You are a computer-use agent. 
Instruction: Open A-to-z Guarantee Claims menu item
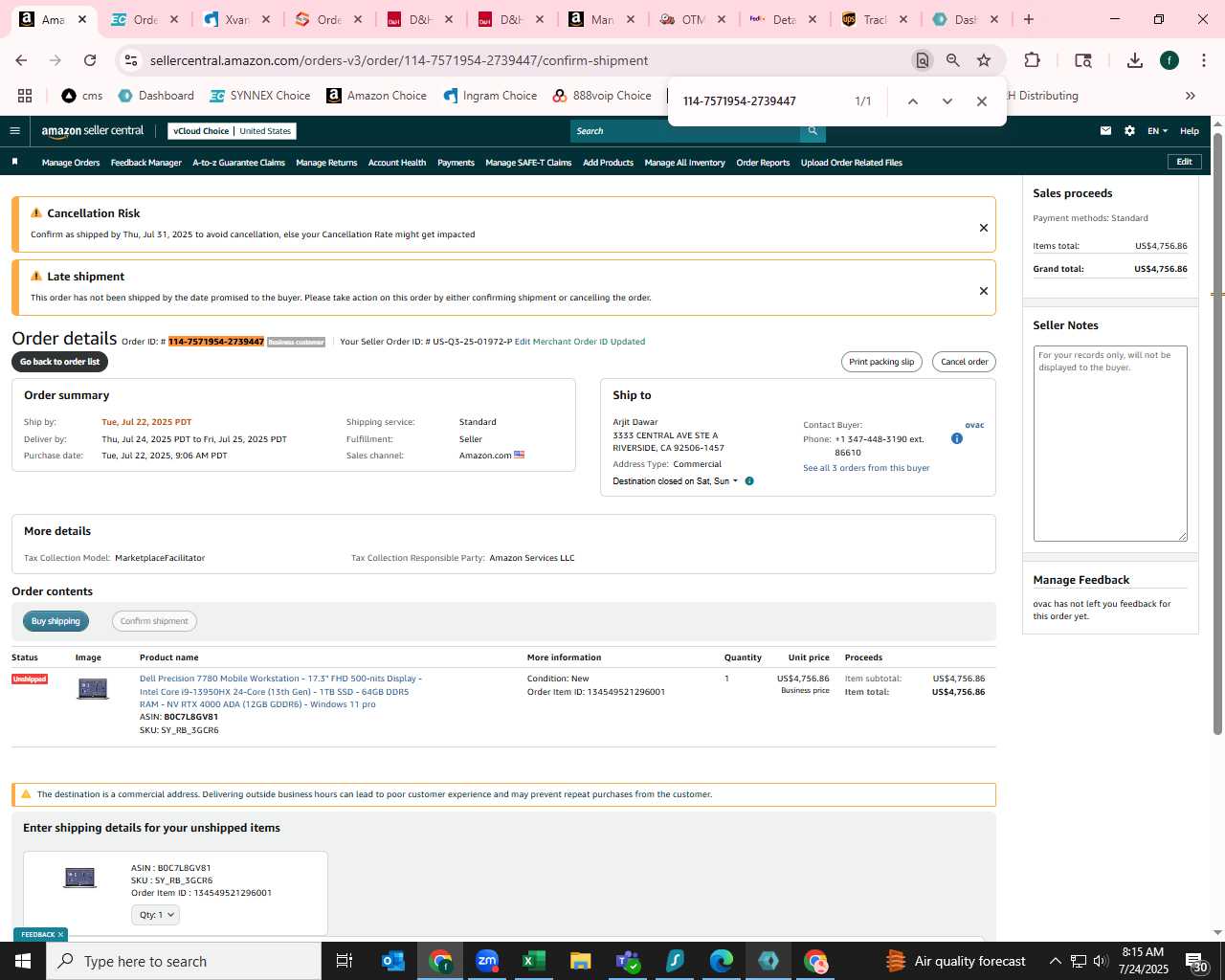[x=238, y=163]
